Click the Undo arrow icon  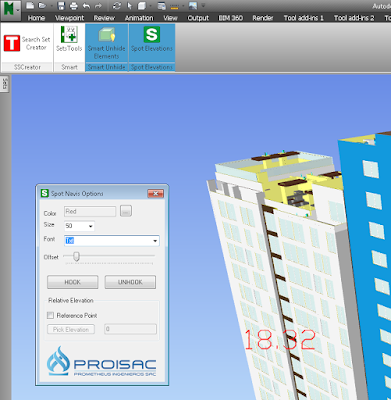click(86, 6)
